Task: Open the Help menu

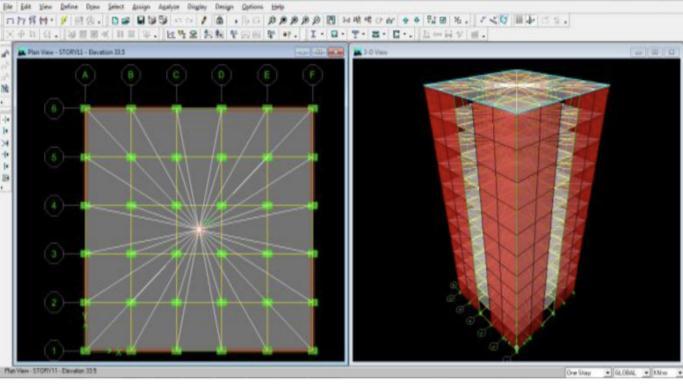Action: click(277, 7)
